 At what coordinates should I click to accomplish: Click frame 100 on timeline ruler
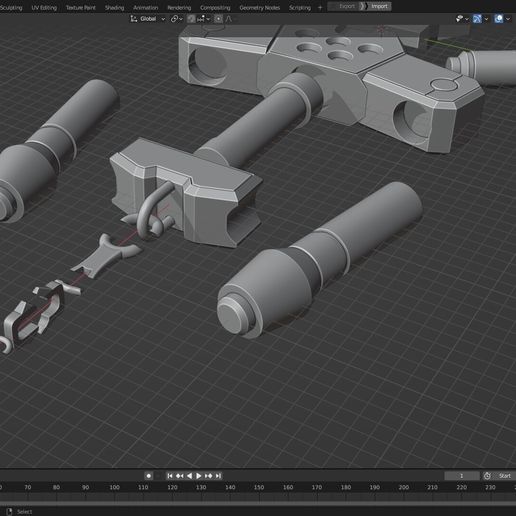click(114, 487)
